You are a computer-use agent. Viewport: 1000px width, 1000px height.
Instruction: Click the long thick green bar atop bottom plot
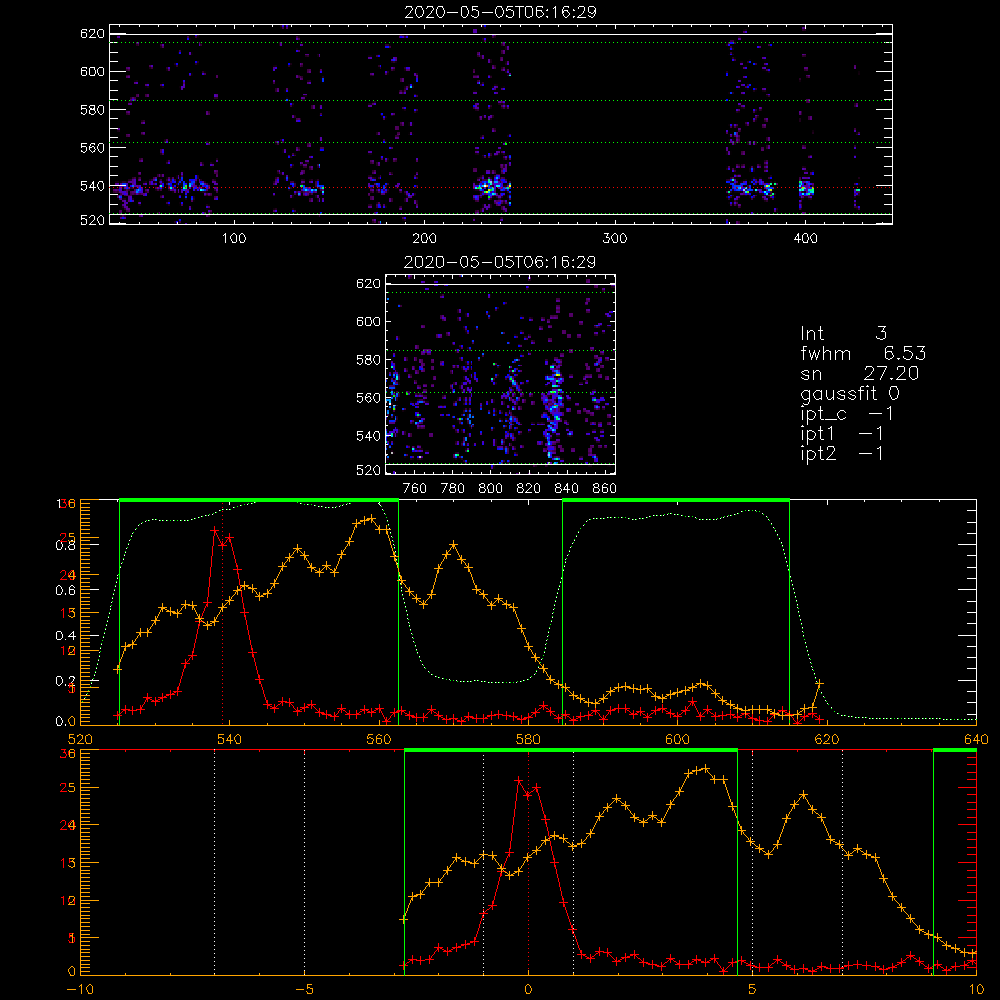(571, 751)
